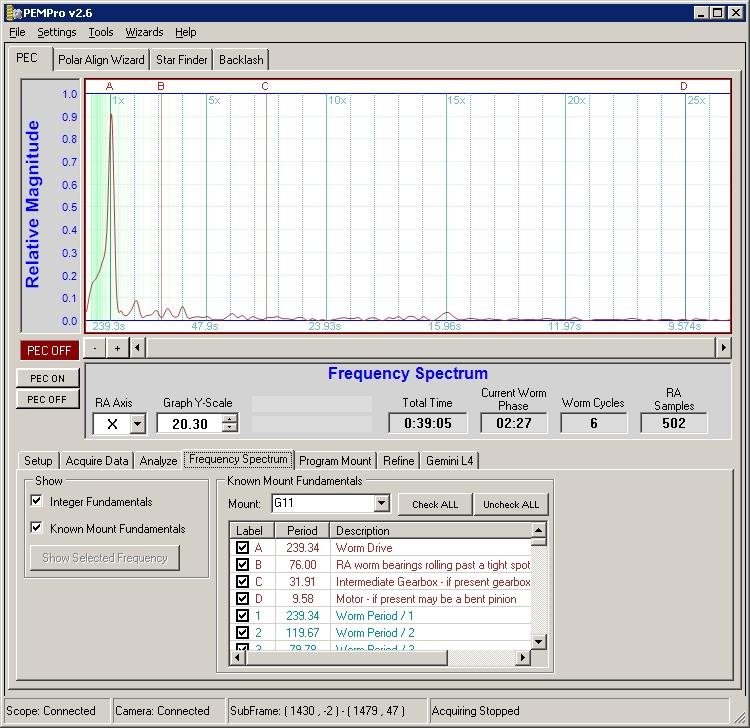The image size is (750, 728).
Task: Click marker D on the spectrum graph
Action: pos(684,86)
